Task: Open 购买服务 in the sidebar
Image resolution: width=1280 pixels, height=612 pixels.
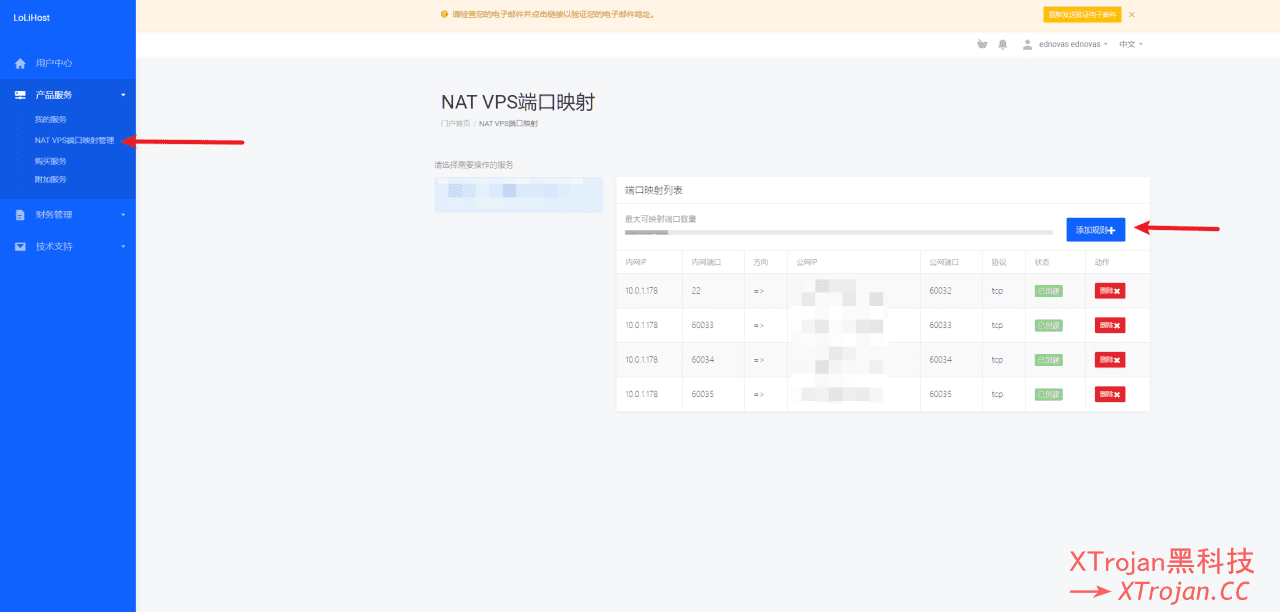Action: (51, 161)
